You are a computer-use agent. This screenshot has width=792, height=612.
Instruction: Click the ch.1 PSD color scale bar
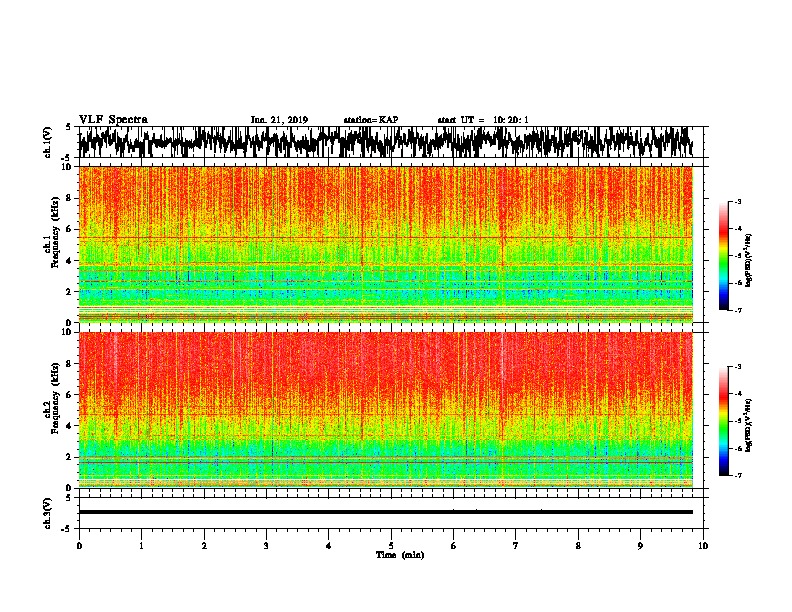[724, 256]
